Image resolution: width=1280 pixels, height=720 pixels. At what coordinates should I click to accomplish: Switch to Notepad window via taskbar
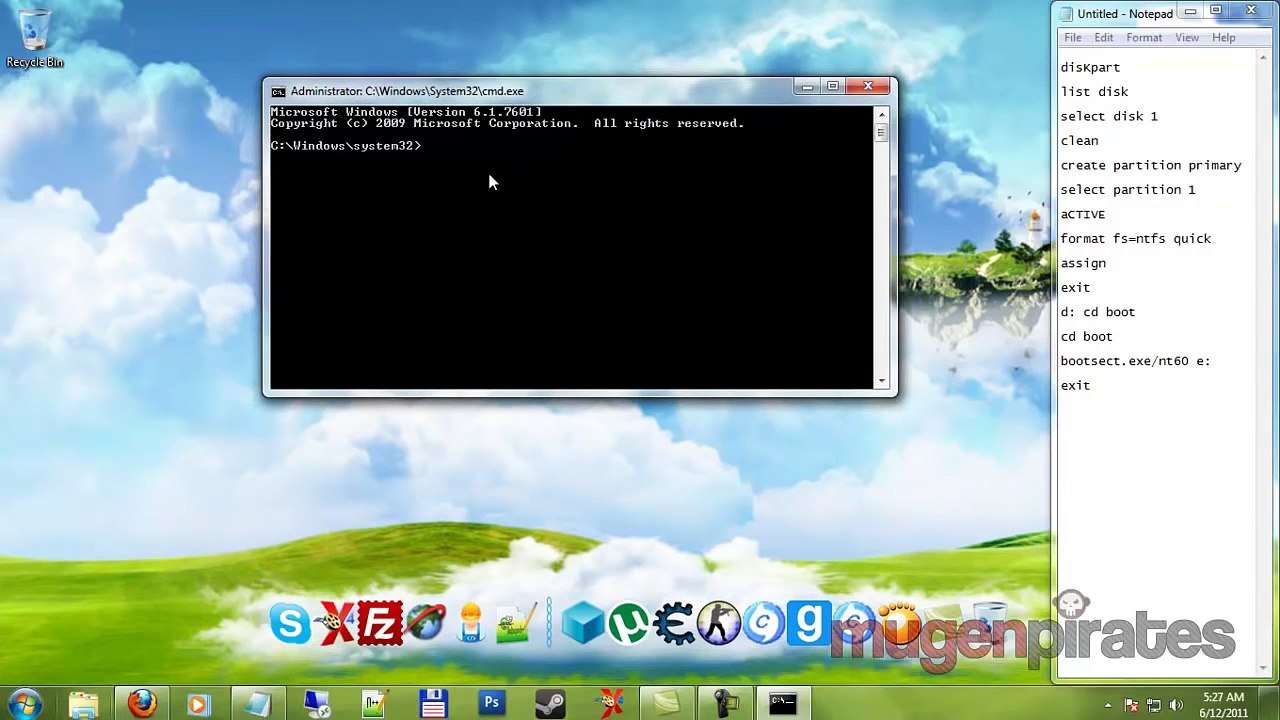click(x=258, y=703)
